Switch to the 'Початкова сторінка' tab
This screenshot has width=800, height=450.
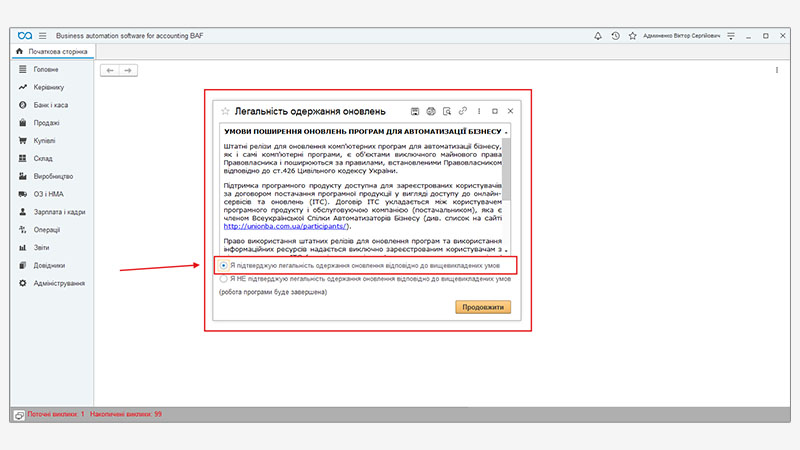[57, 51]
